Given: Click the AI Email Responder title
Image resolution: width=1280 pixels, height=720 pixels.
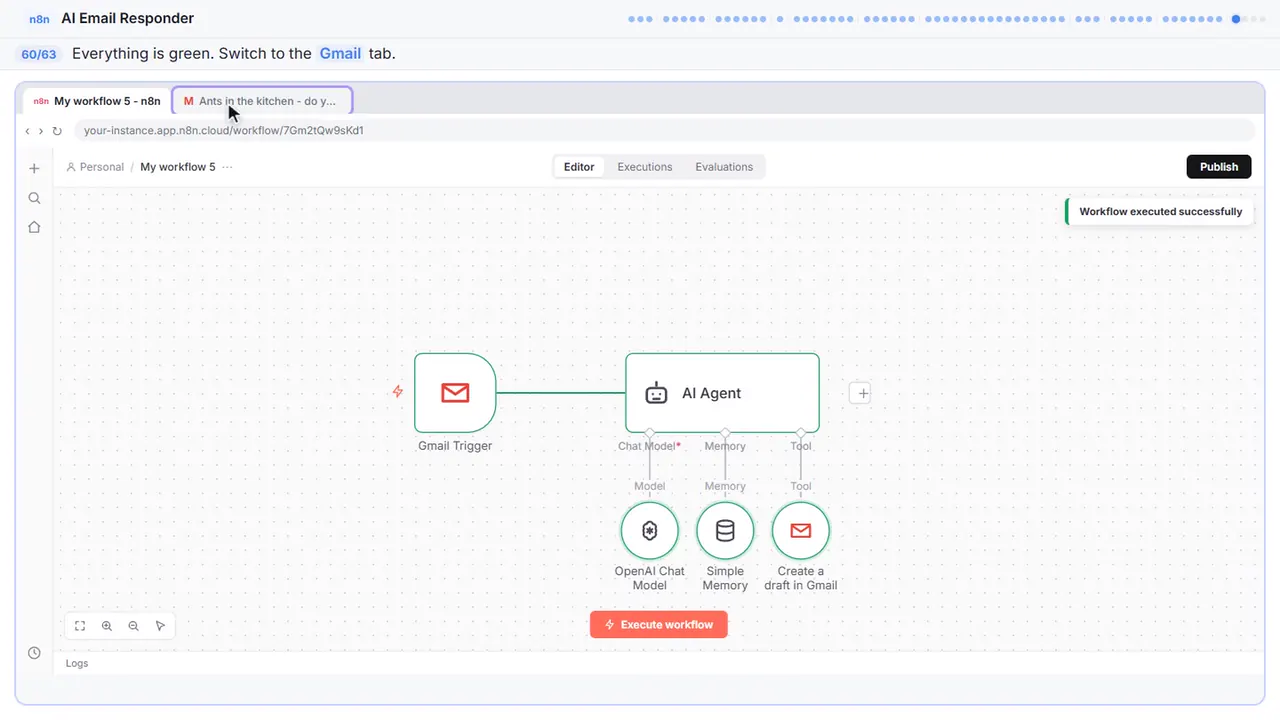Looking at the screenshot, I should point(128,18).
